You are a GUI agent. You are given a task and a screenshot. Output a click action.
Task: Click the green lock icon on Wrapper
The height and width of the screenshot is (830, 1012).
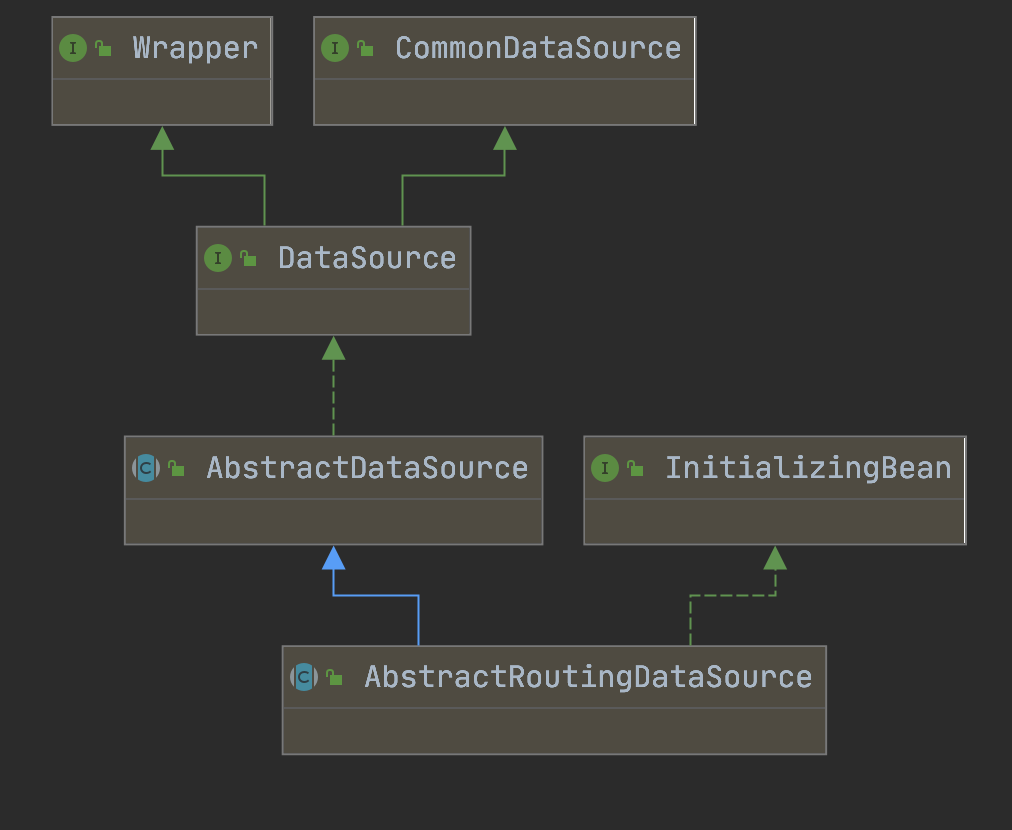[103, 48]
